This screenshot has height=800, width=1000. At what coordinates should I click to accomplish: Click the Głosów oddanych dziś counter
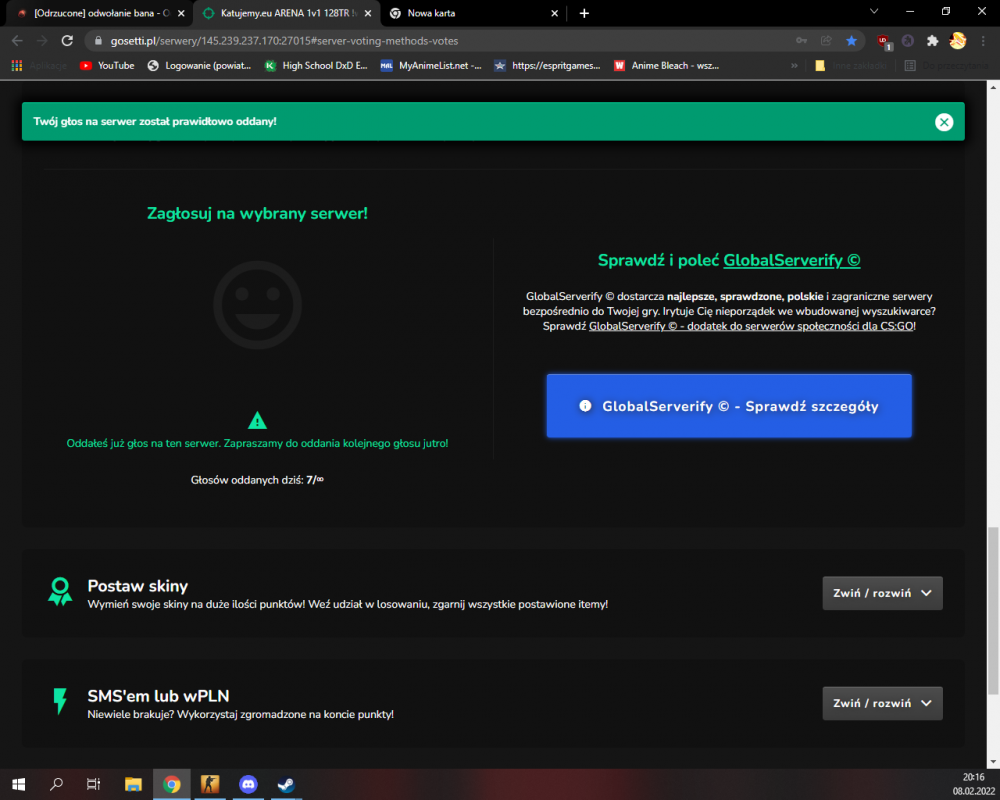pos(257,480)
